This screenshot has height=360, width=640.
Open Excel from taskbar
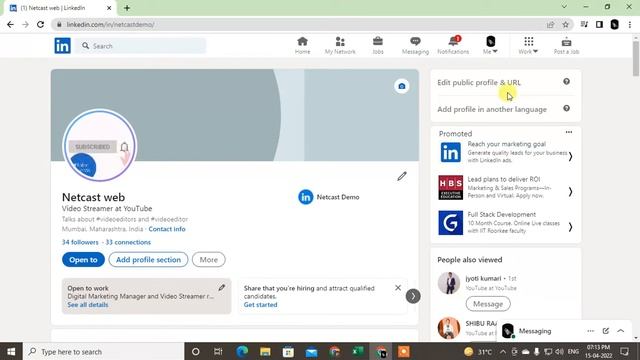point(358,351)
